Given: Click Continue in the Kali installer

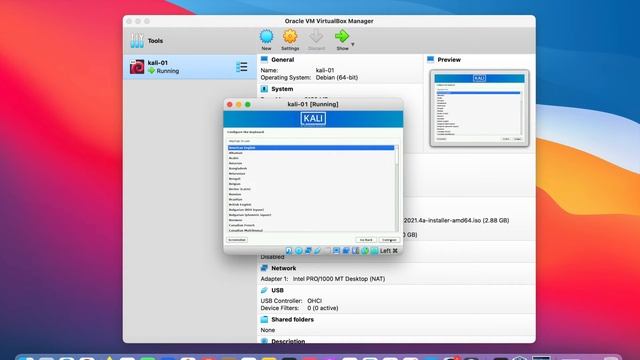Looking at the screenshot, I should pyautogui.click(x=389, y=240).
